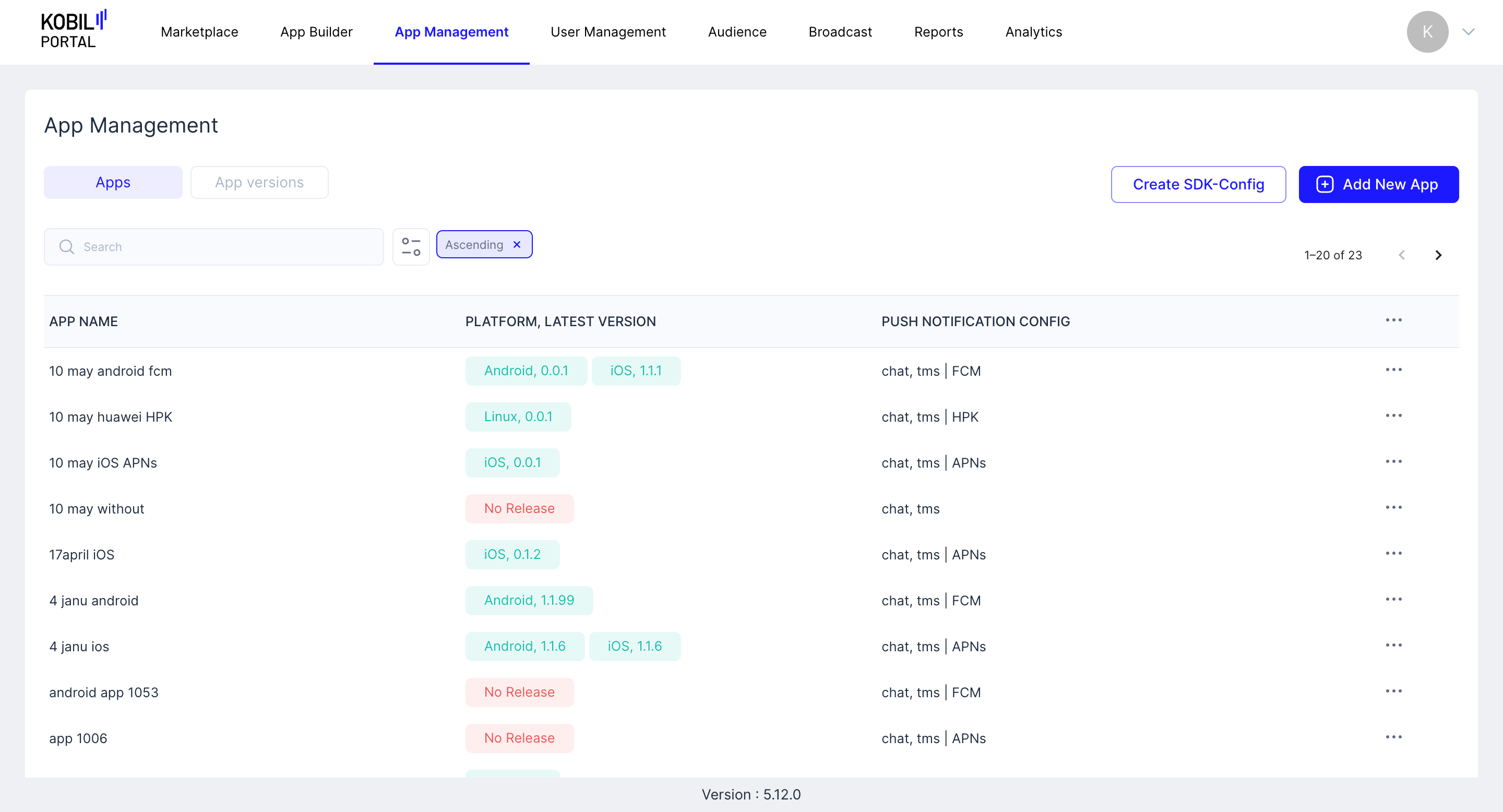
Task: Open table header three-dot column menu
Action: [x=1393, y=320]
